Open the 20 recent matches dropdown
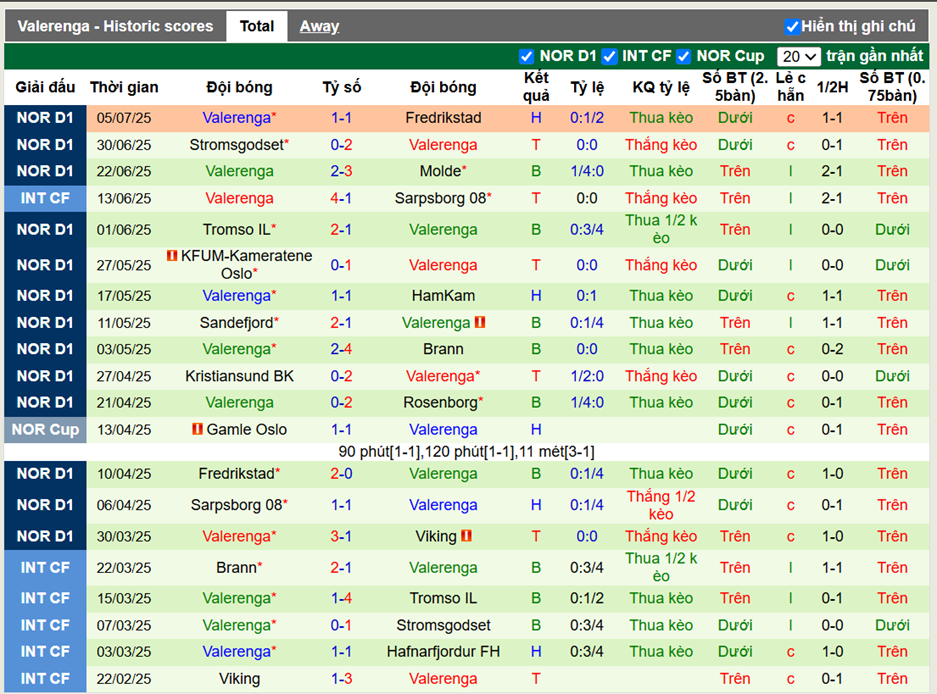937x694 pixels. (x=798, y=56)
